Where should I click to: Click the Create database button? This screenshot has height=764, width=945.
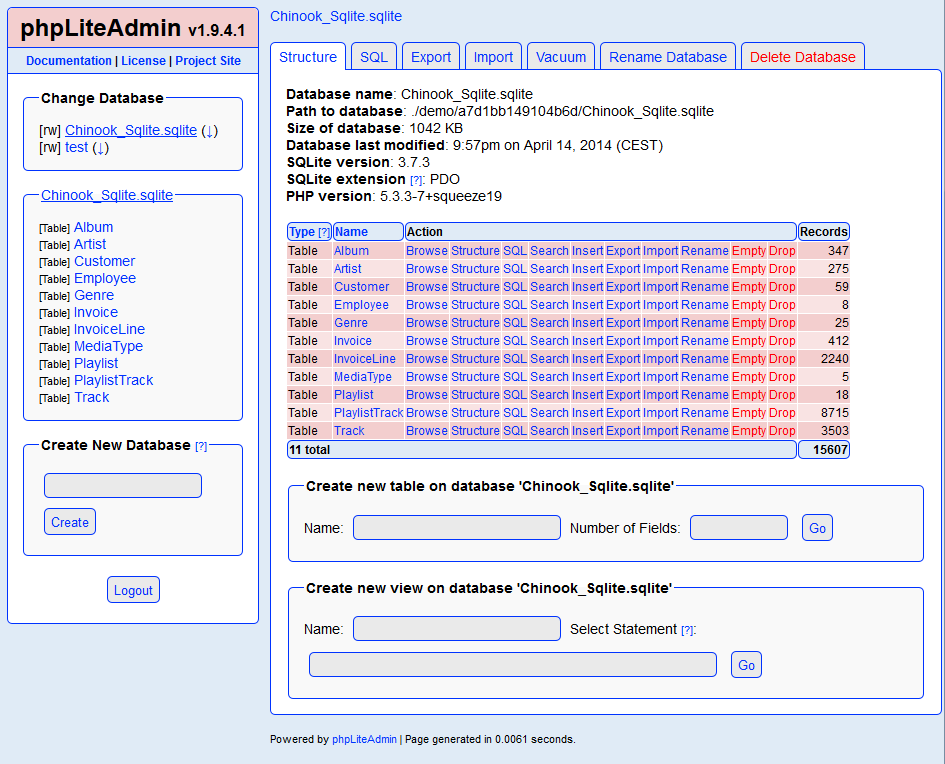(x=70, y=522)
